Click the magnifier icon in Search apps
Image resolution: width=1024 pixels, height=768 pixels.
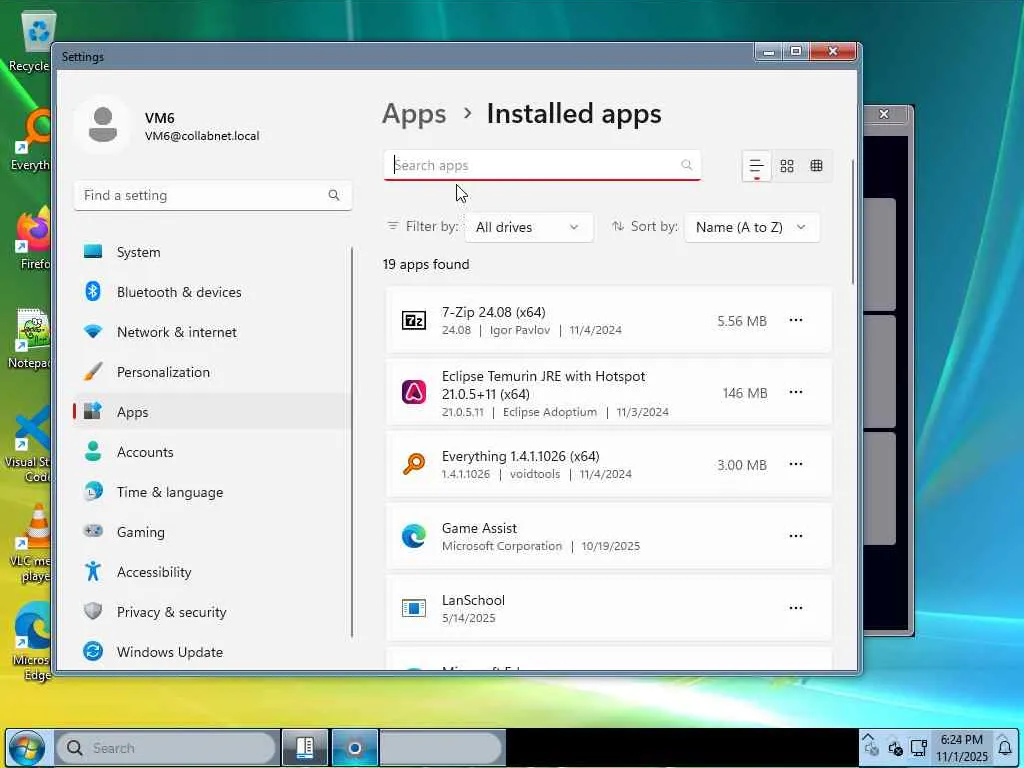pos(686,165)
